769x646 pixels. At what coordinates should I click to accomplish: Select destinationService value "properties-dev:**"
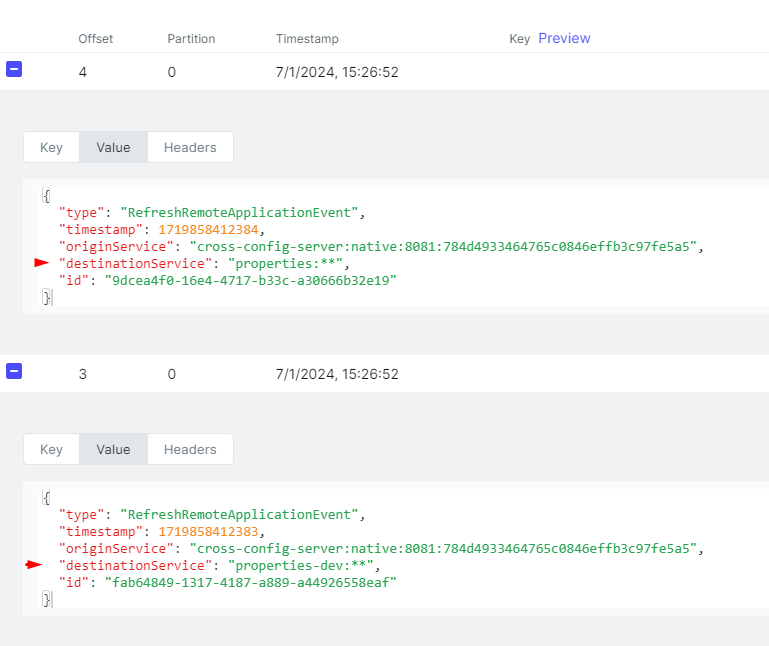coord(301,566)
